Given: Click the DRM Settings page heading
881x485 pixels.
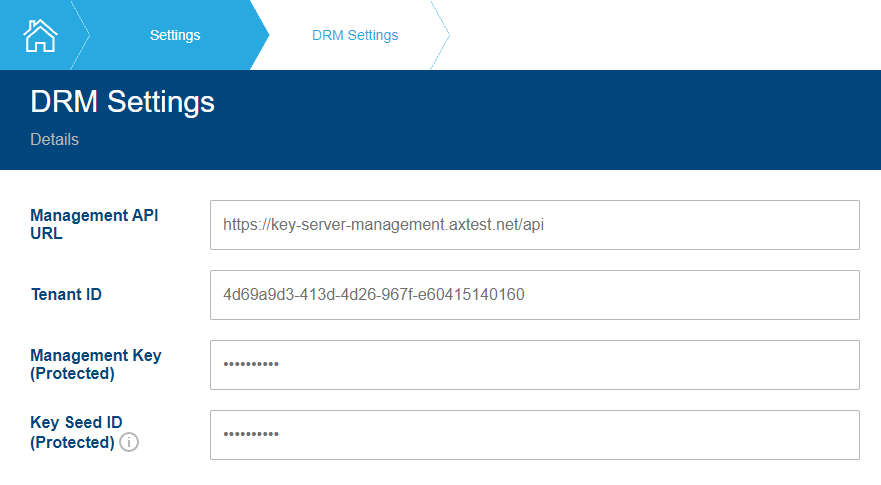Looking at the screenshot, I should [x=123, y=102].
